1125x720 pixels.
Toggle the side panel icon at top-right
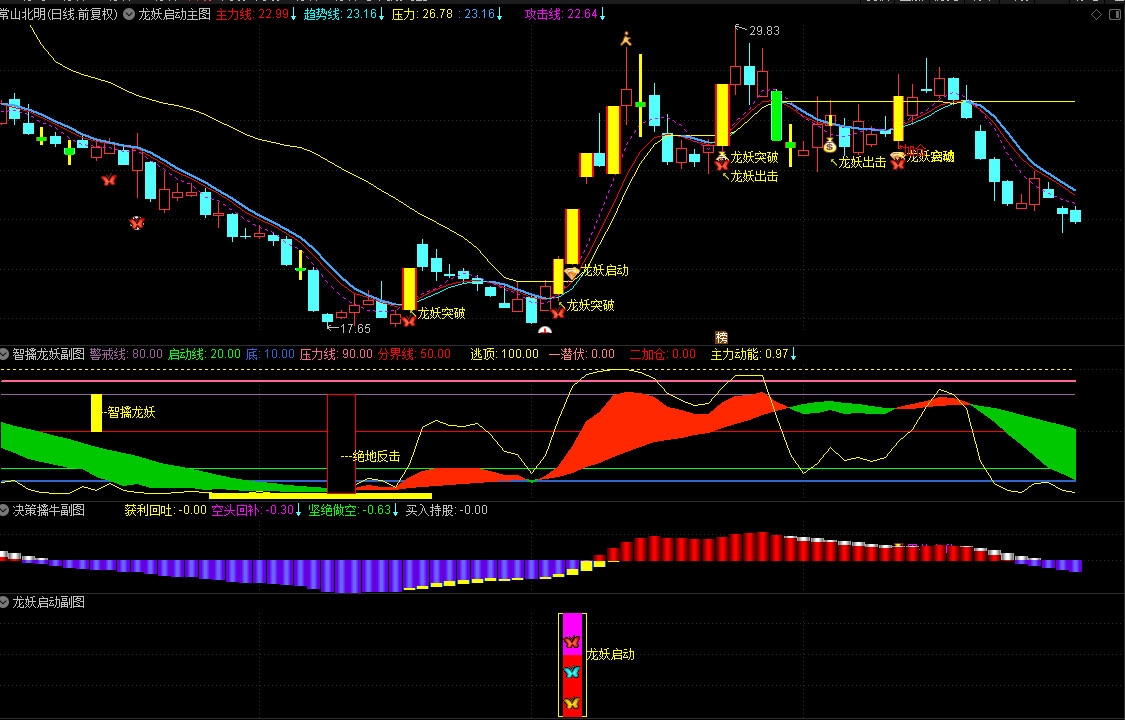pos(1114,14)
